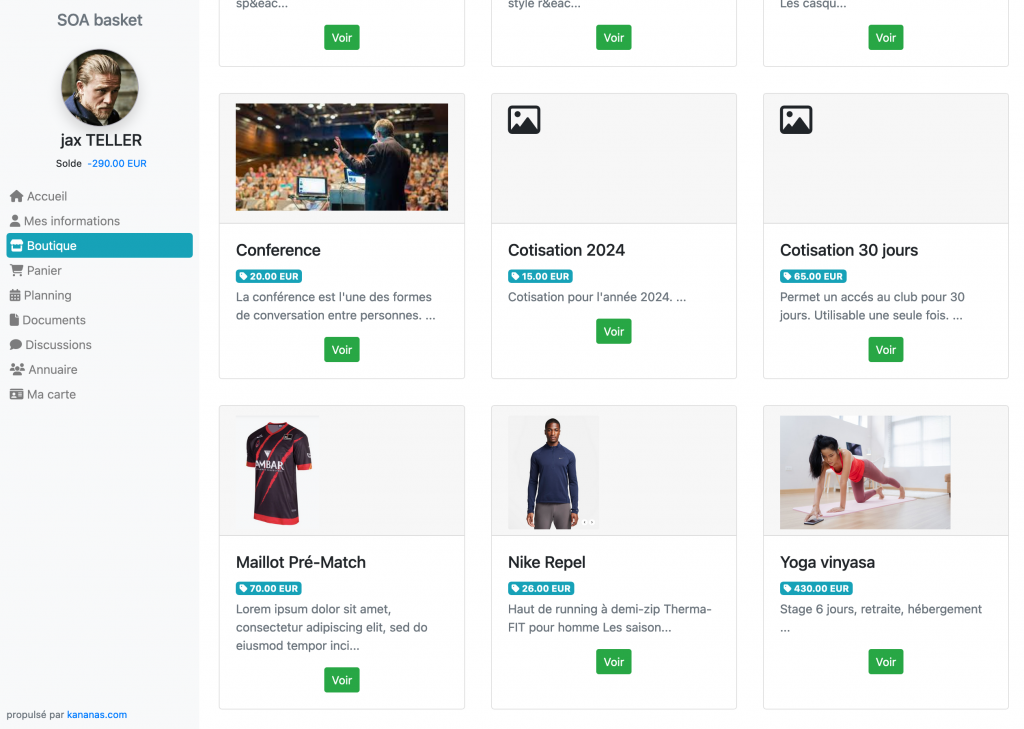
Task: Click the 15.00 EUR price tag
Action: click(x=540, y=276)
